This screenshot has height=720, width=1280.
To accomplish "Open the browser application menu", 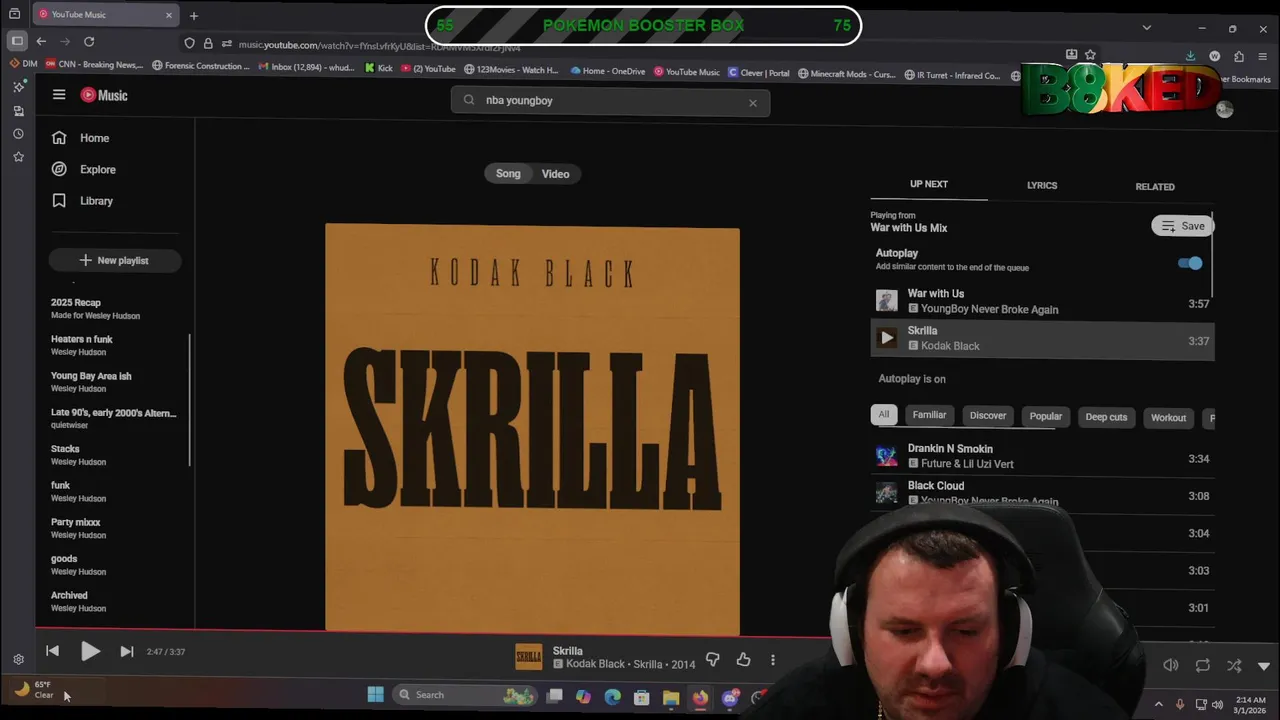I will tap(1264, 56).
